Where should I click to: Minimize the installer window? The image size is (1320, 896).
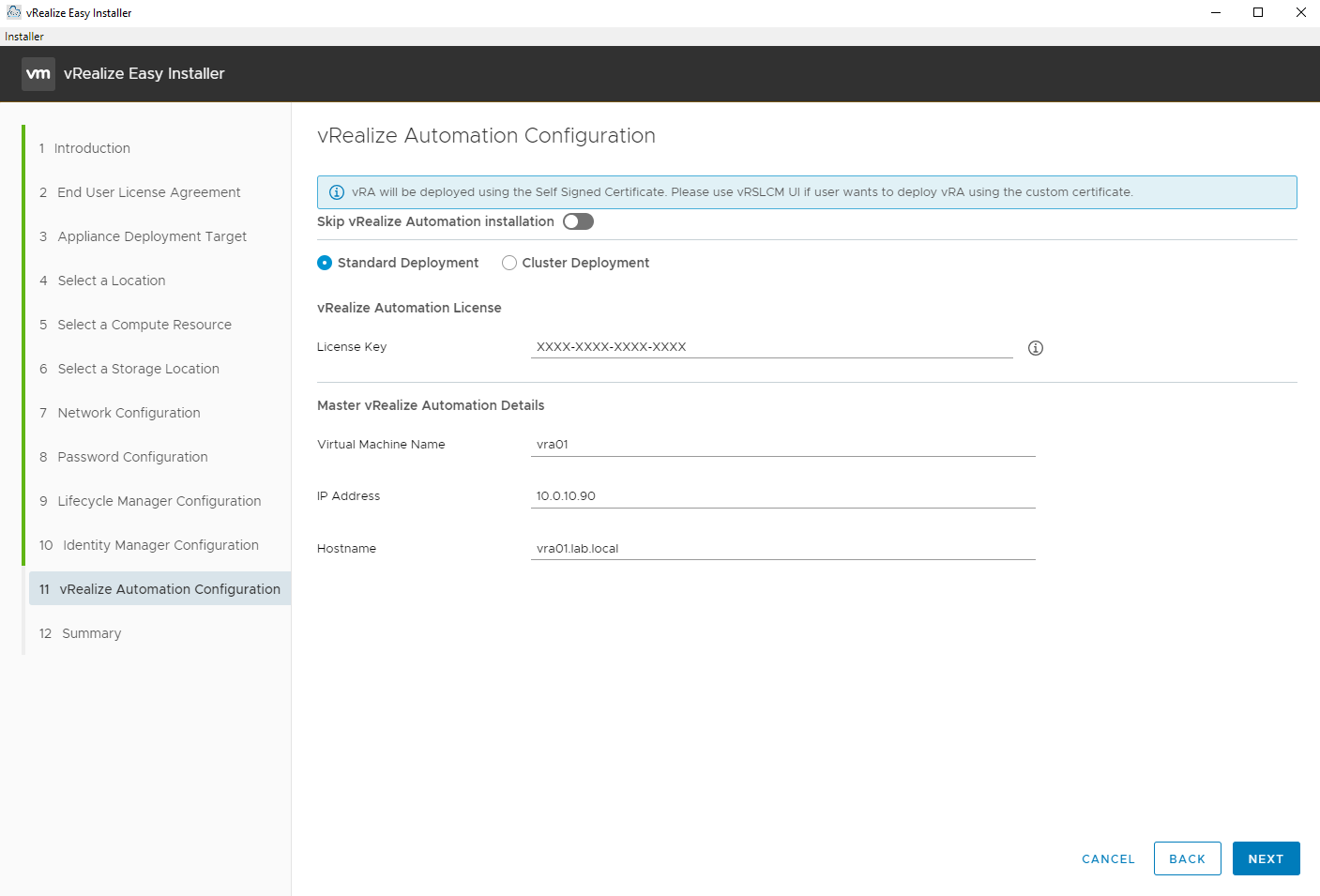pyautogui.click(x=1216, y=12)
